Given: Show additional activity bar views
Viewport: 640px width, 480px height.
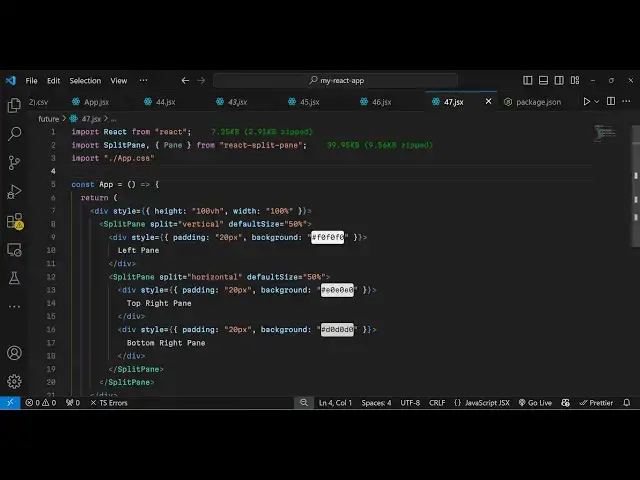Looking at the screenshot, I should click(14, 306).
